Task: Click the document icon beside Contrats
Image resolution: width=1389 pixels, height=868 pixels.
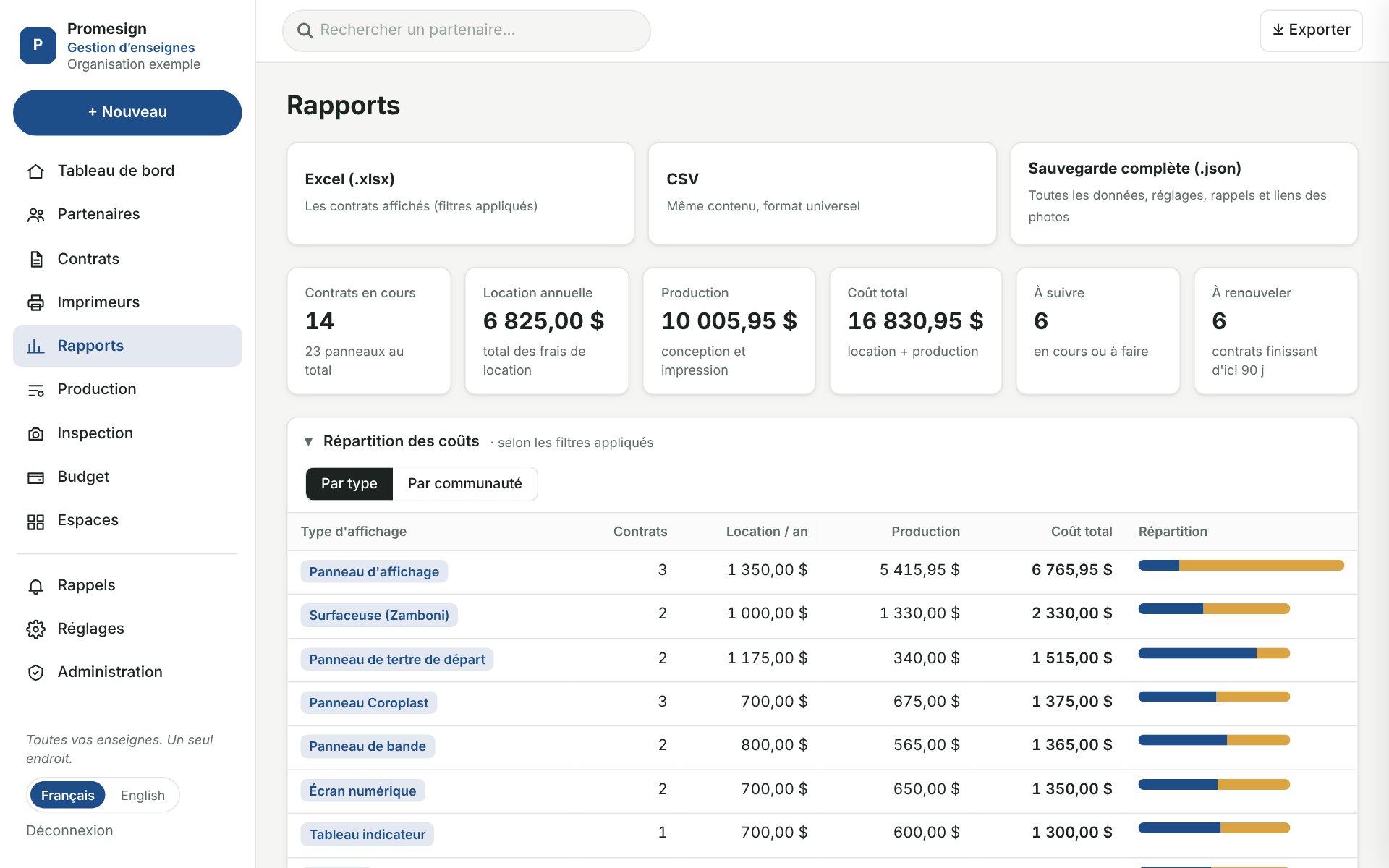Action: coord(35,259)
